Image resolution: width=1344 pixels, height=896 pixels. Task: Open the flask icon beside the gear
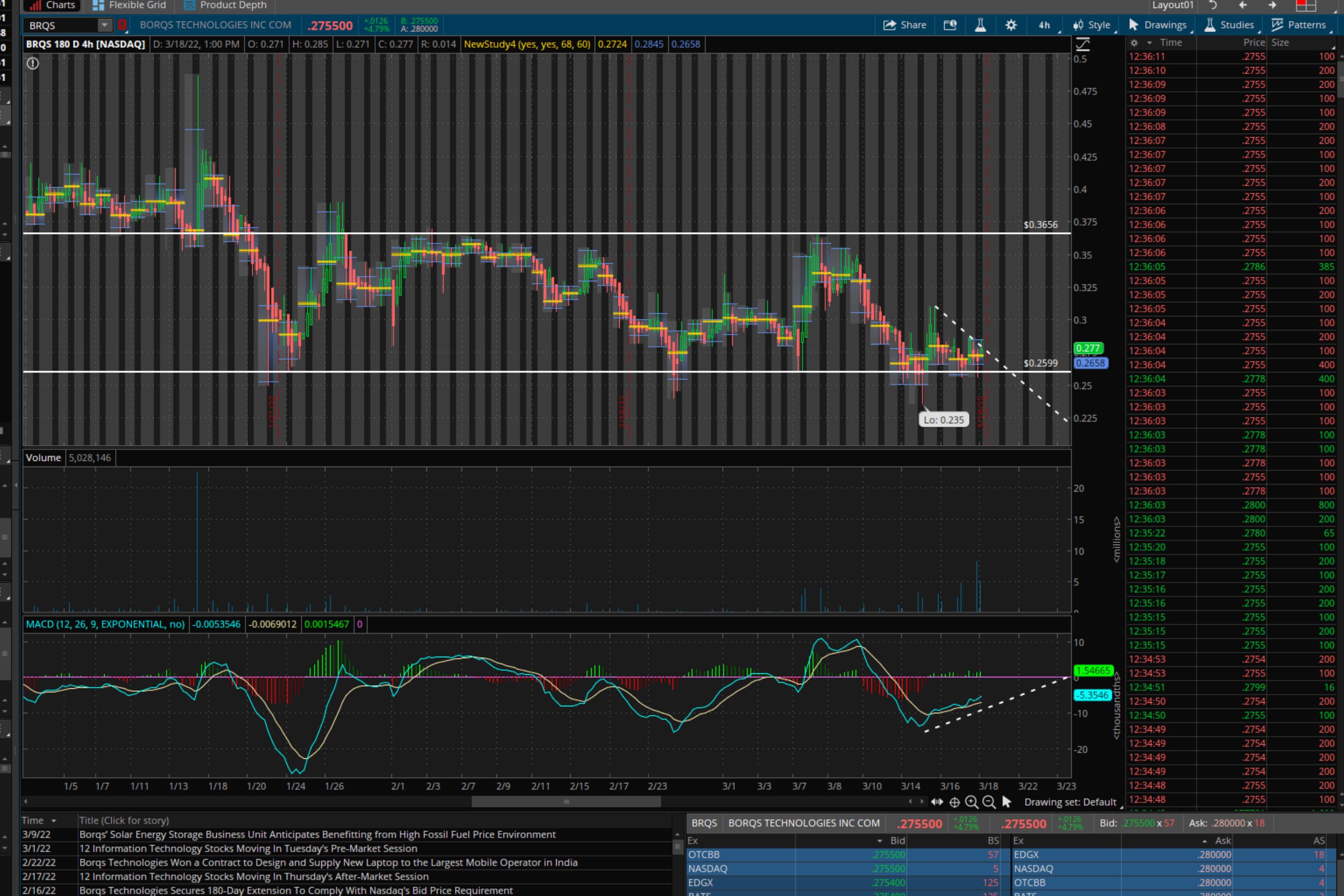(x=981, y=25)
